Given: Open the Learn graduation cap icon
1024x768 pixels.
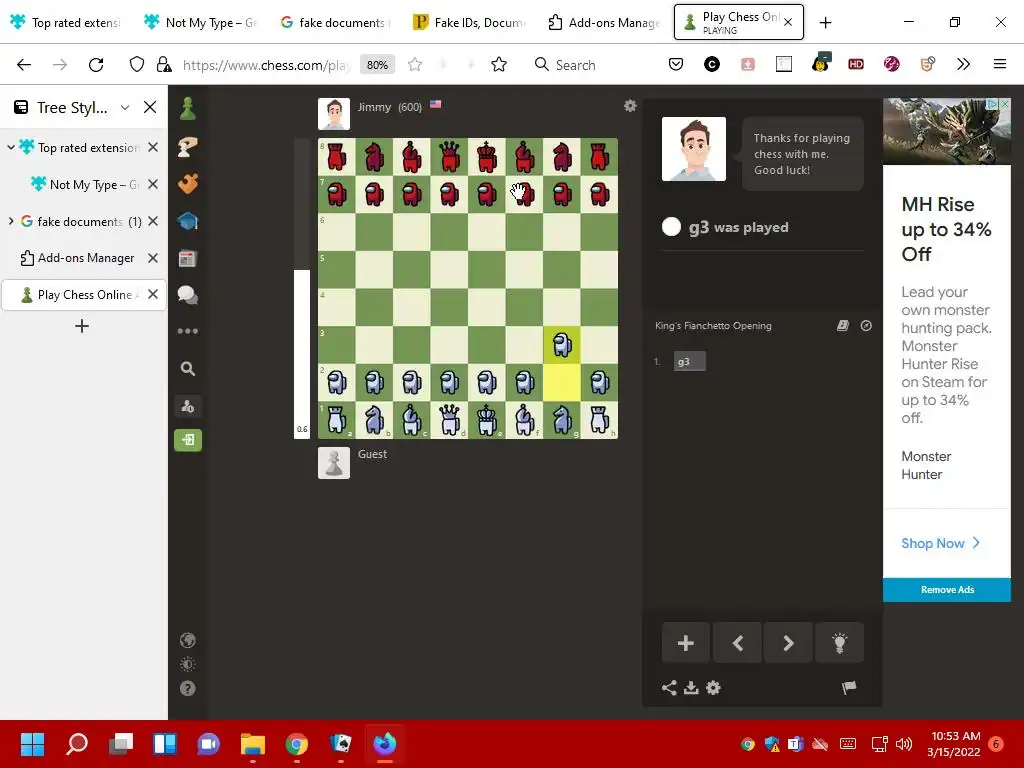Looking at the screenshot, I should [x=187, y=221].
